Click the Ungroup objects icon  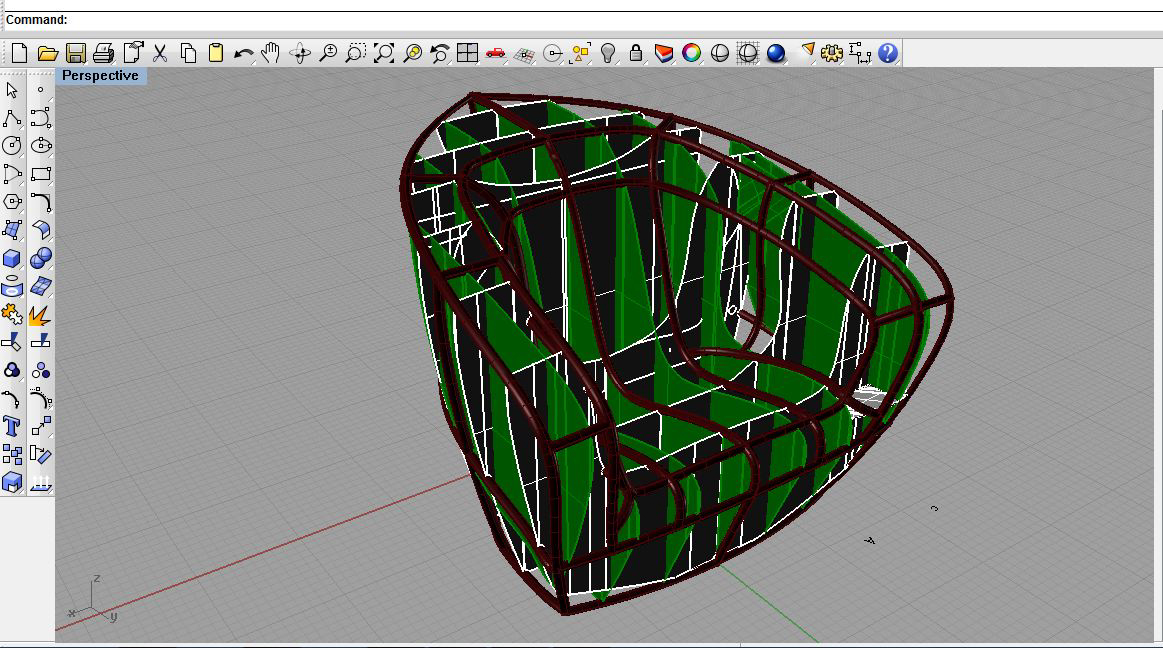click(40, 370)
